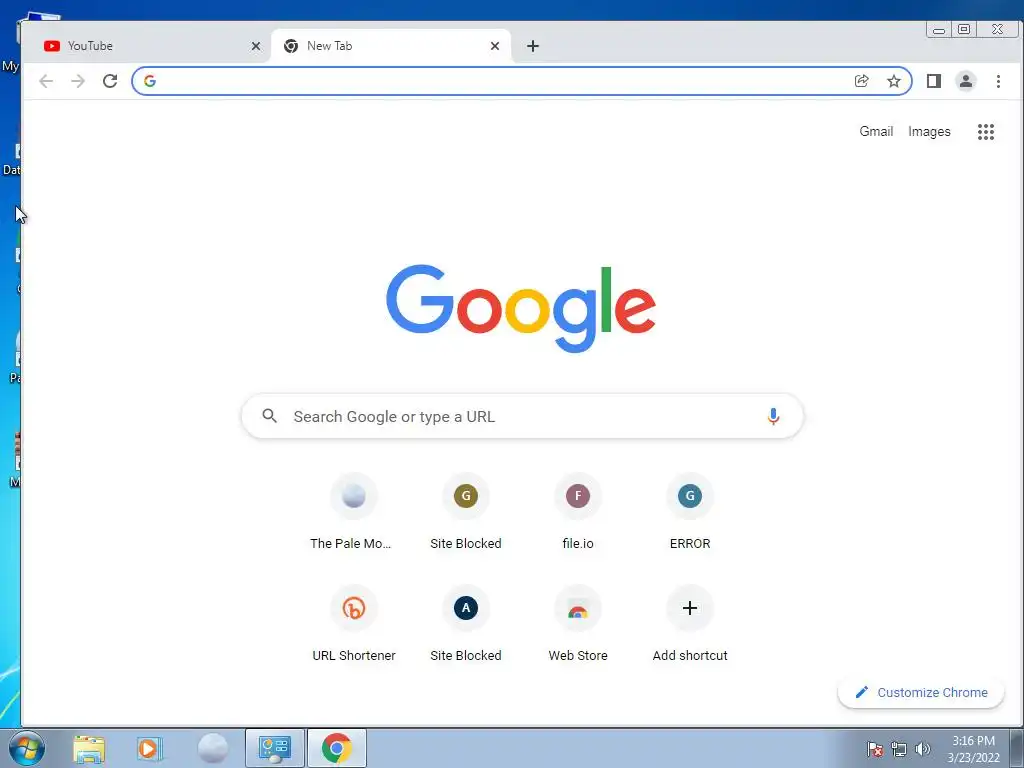Minimize the Chrome window

938,29
